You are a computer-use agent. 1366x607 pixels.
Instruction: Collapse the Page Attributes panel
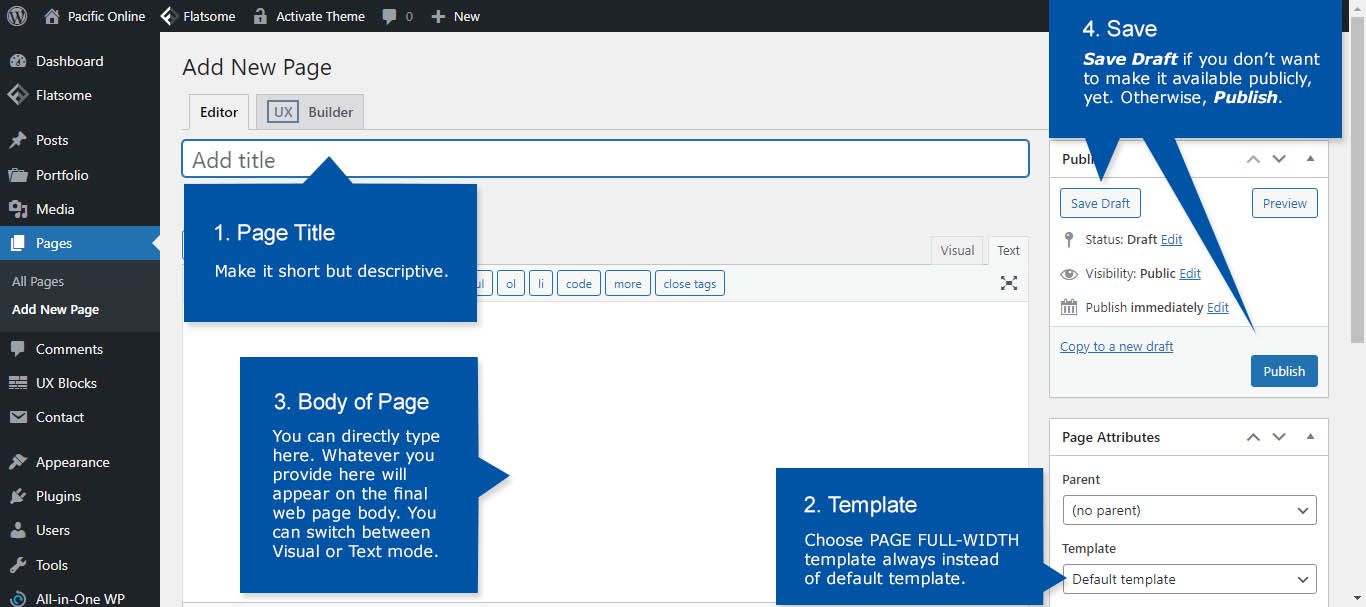[x=1310, y=437]
